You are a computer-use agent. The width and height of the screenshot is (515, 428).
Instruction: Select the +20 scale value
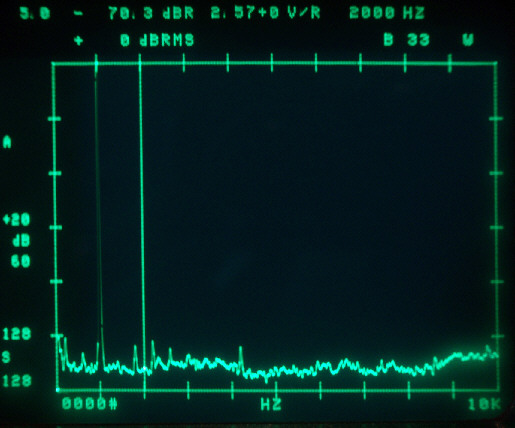coord(16,220)
